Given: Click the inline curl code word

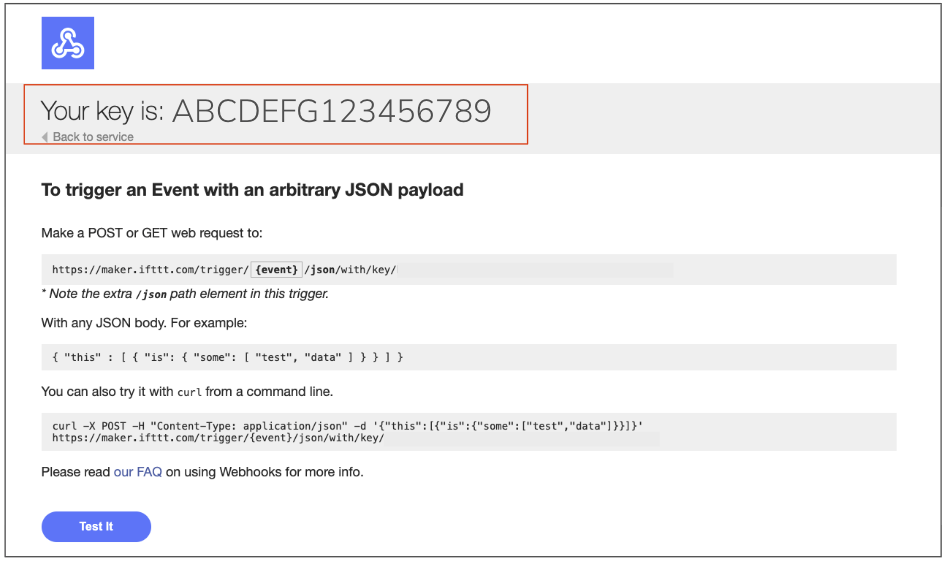Looking at the screenshot, I should 190,392.
